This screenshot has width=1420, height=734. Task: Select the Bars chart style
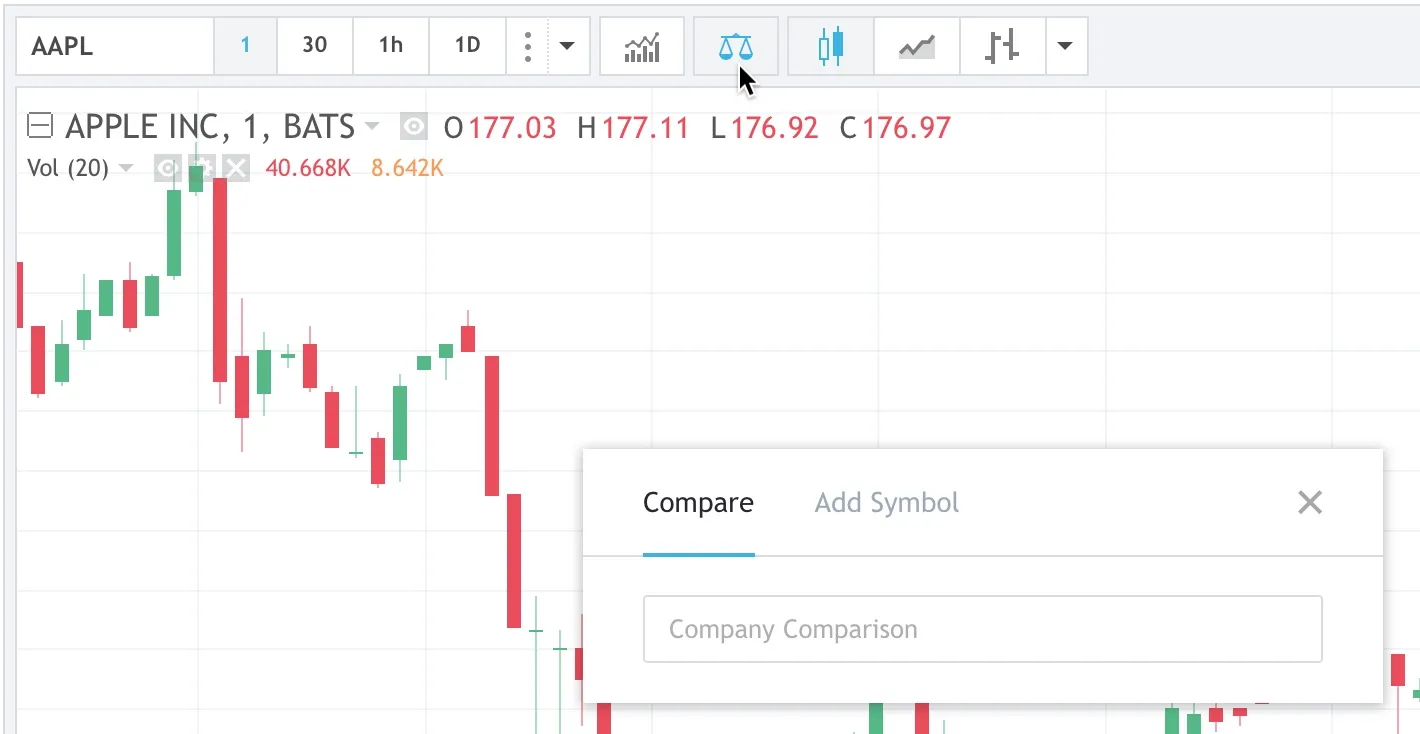click(1002, 46)
